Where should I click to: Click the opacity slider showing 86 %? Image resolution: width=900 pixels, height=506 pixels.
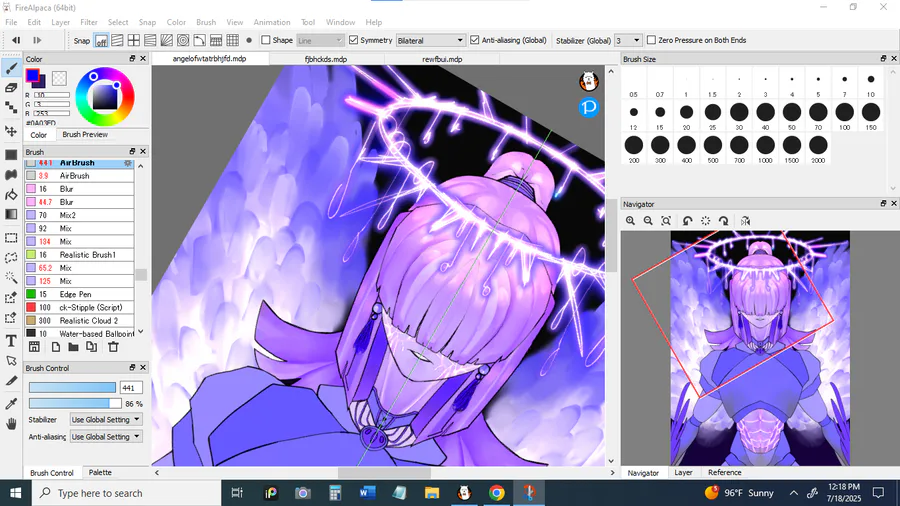pos(75,403)
